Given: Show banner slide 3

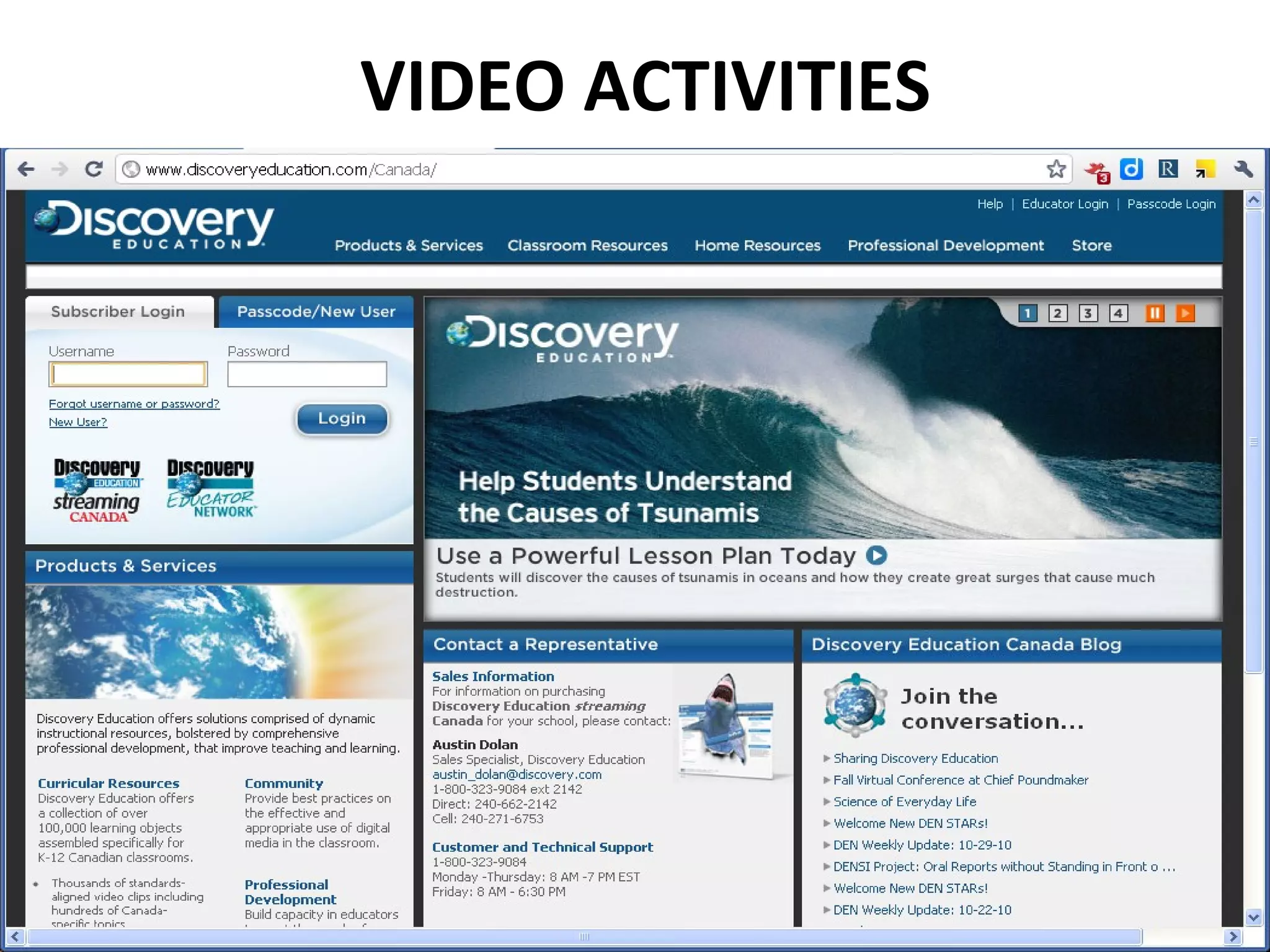Looking at the screenshot, I should [1088, 313].
